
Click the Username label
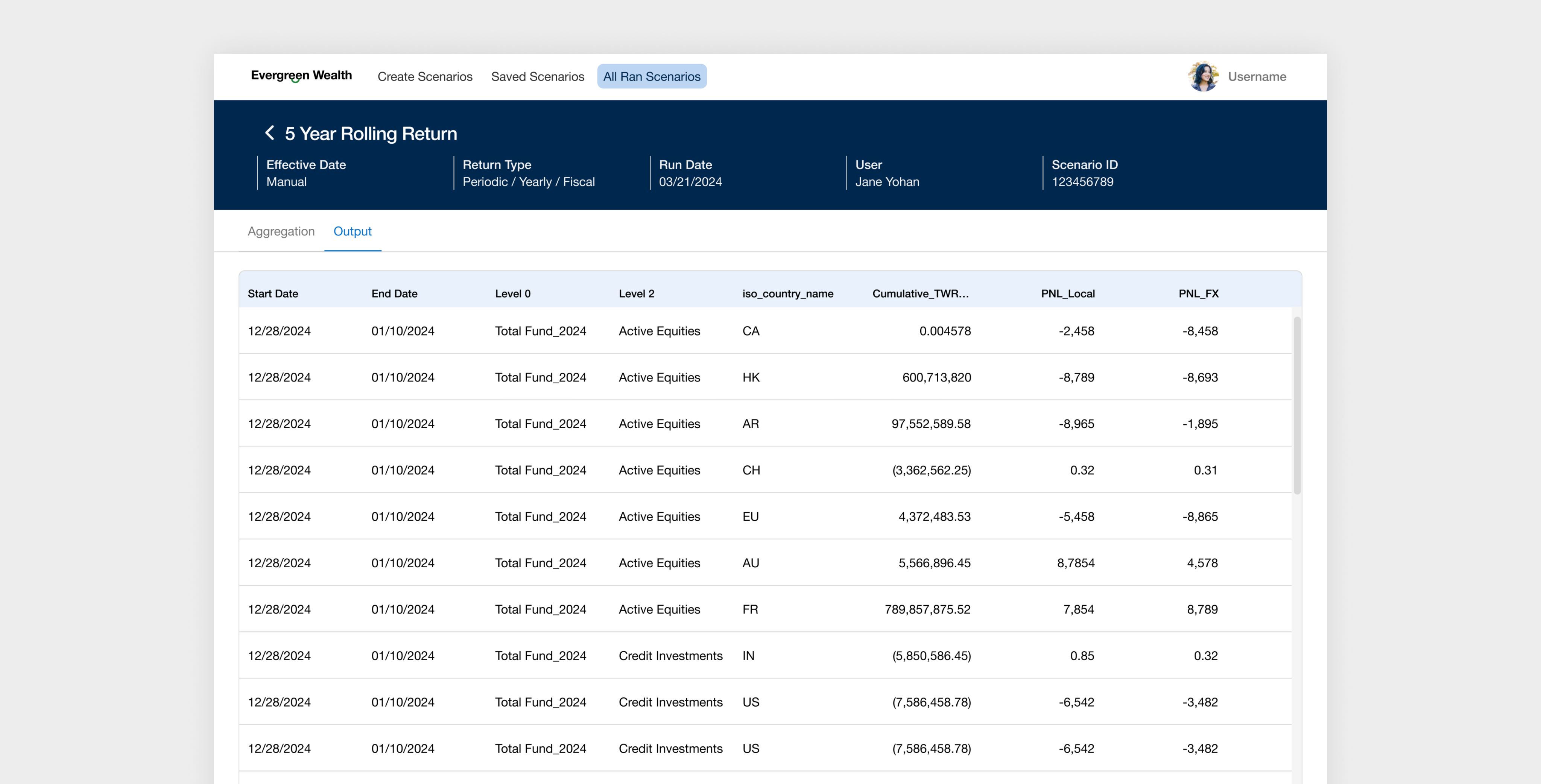coord(1256,76)
